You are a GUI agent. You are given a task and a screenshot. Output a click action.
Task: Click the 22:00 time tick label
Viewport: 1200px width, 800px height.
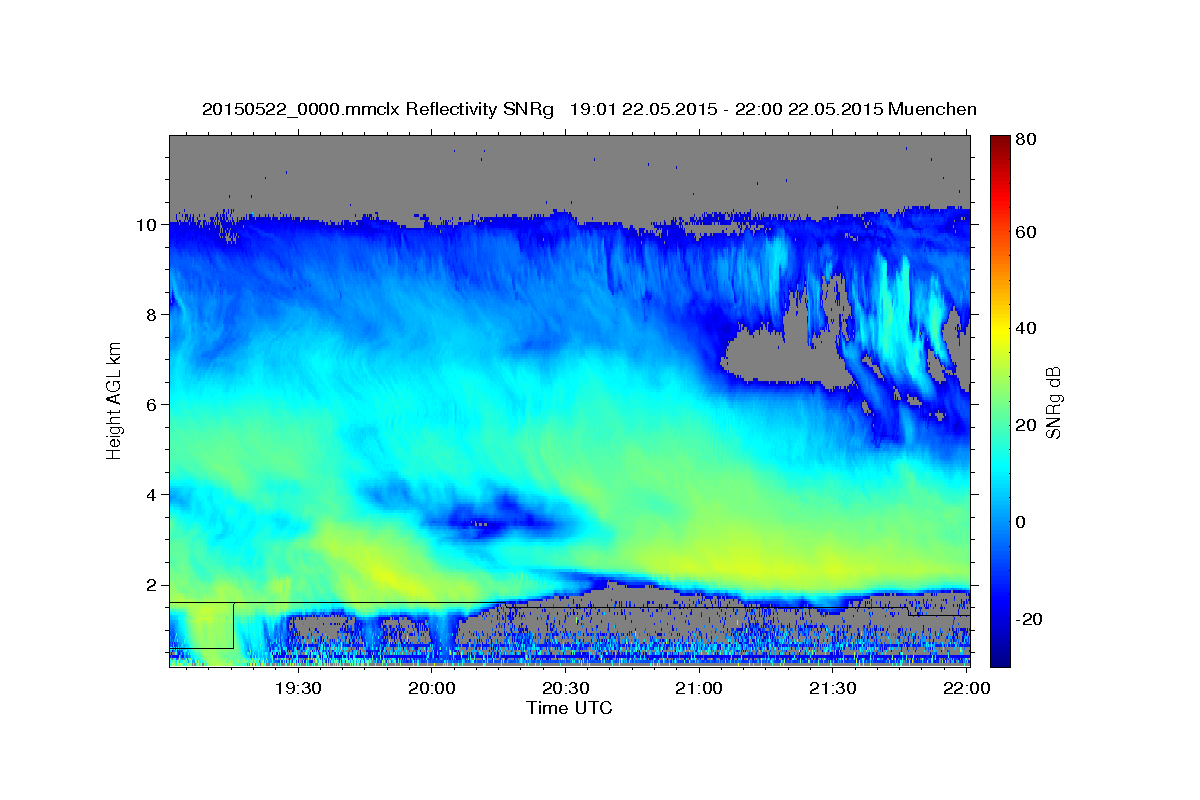tap(966, 688)
